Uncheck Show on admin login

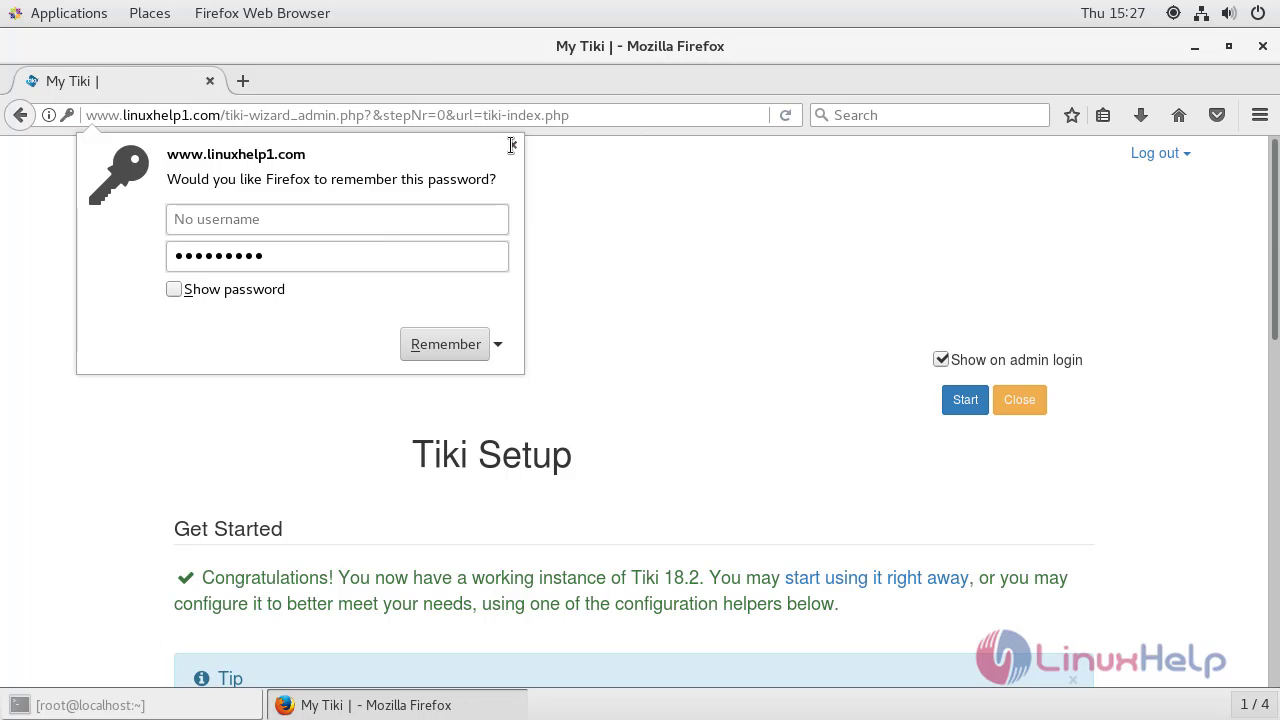(x=941, y=359)
